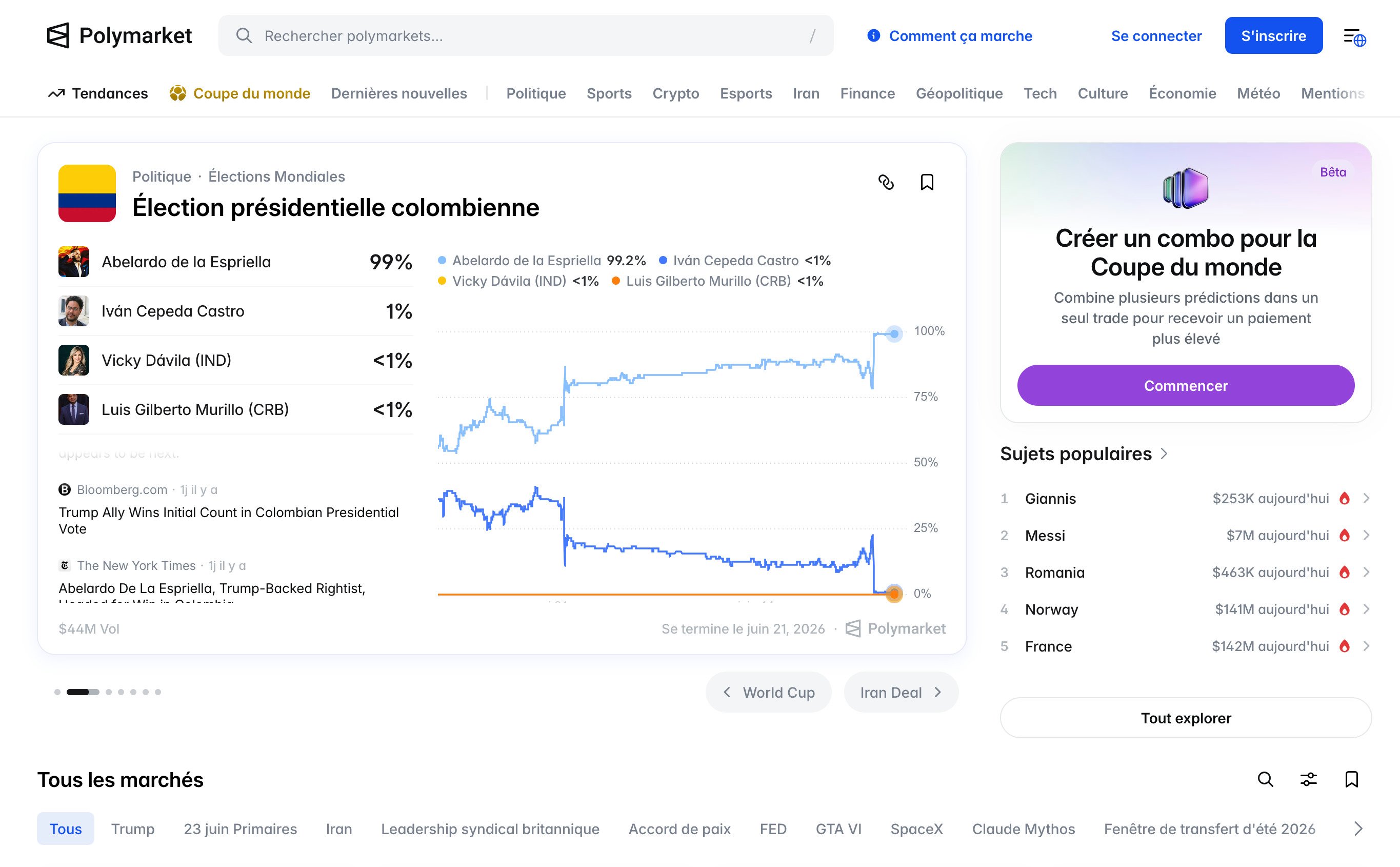Screen dimensions: 1400x867
Task: Click Comment ça marche link
Action: pos(961,35)
